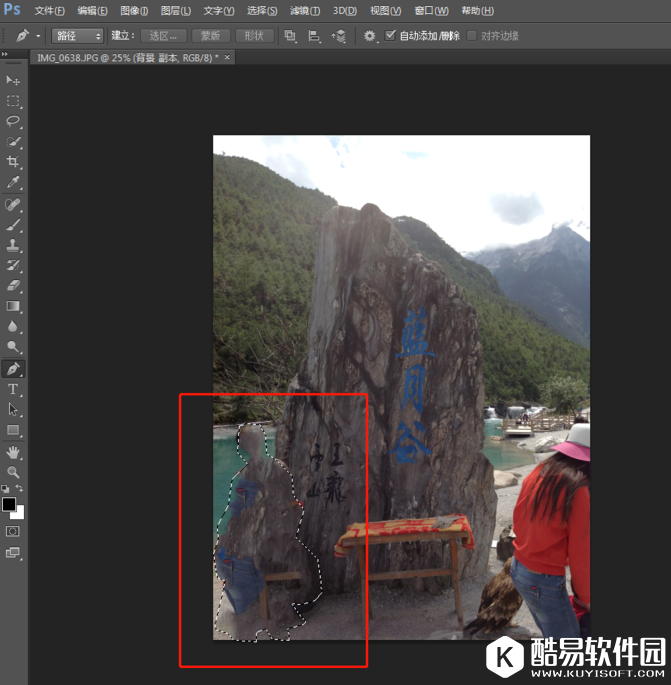The height and width of the screenshot is (685, 671).
Task: Choose the Eyedropper tool
Action: (x=13, y=183)
